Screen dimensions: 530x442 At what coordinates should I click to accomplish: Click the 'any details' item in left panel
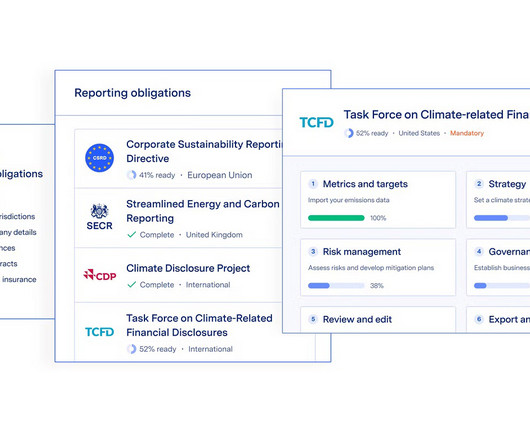[x=18, y=232]
